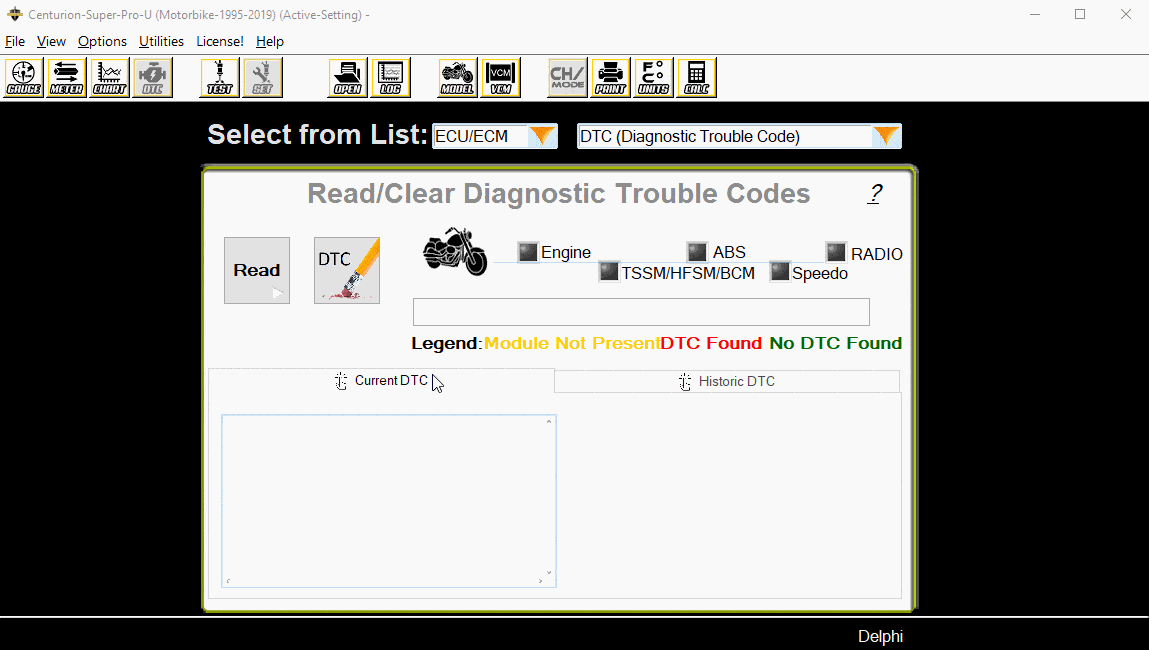Click the 'No DTC Found' legend text
1149x650 pixels.
(x=835, y=344)
